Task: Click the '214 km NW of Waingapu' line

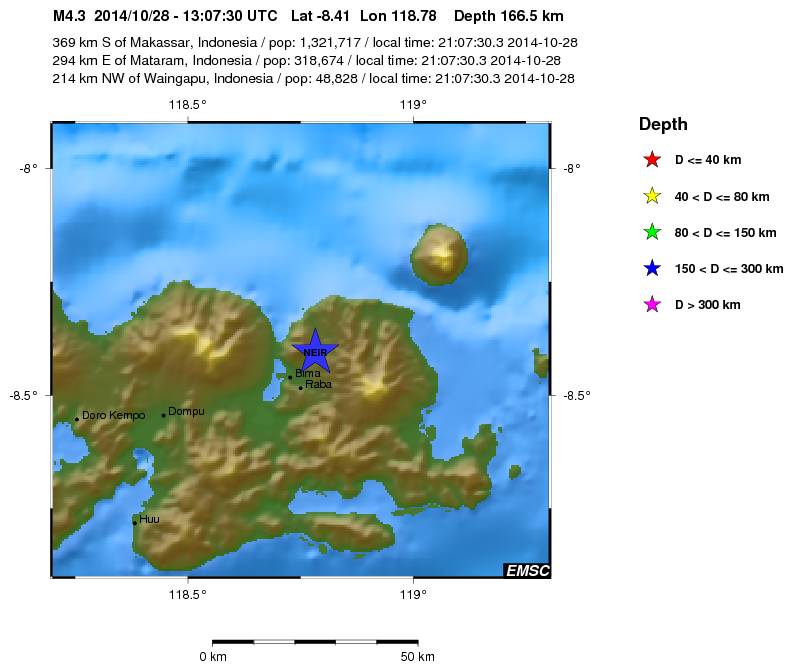Action: [314, 78]
